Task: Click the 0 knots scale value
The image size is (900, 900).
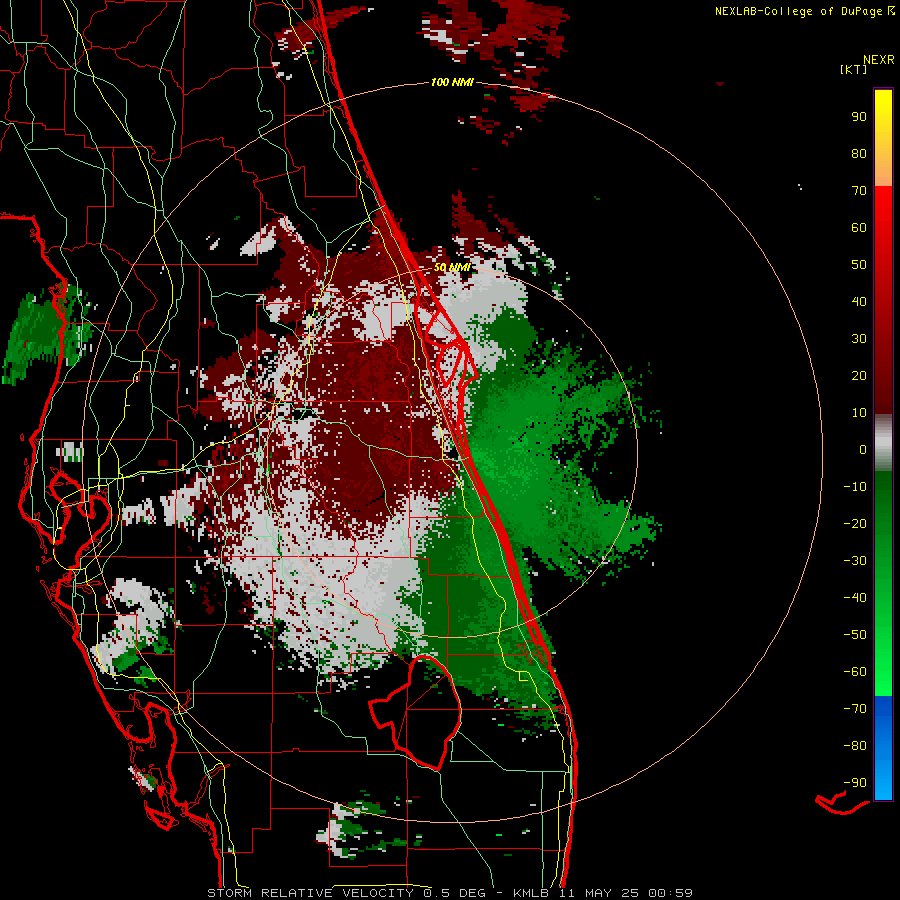Action: [x=863, y=449]
